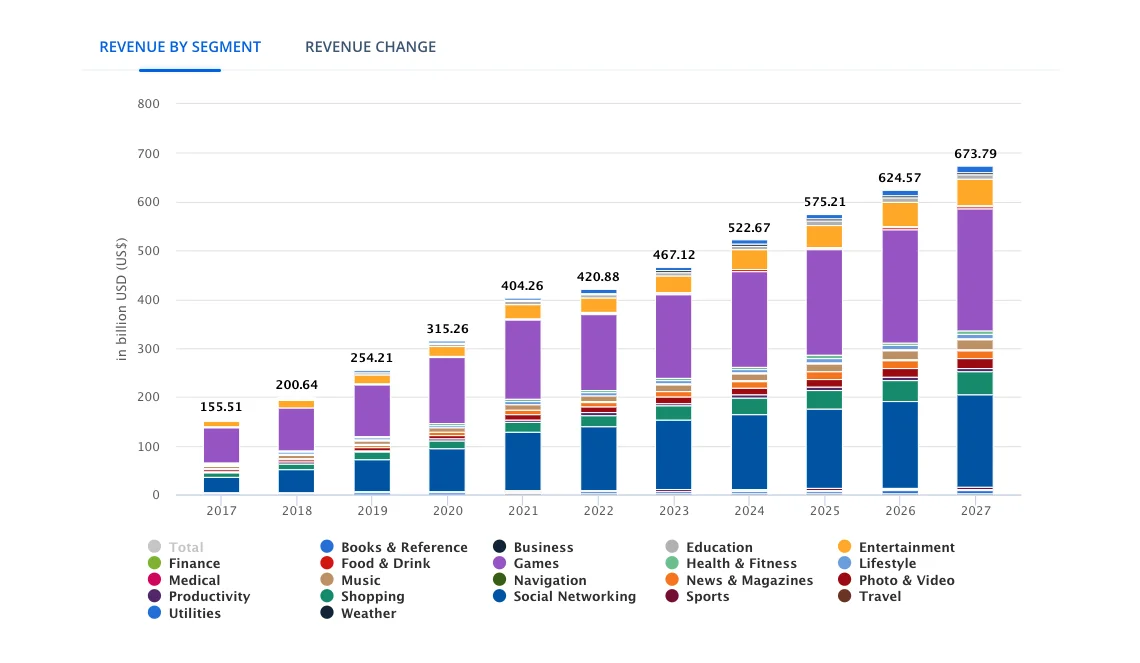The height and width of the screenshot is (663, 1140).
Task: Select the REVENUE BY SEGMENT tab
Action: (180, 47)
